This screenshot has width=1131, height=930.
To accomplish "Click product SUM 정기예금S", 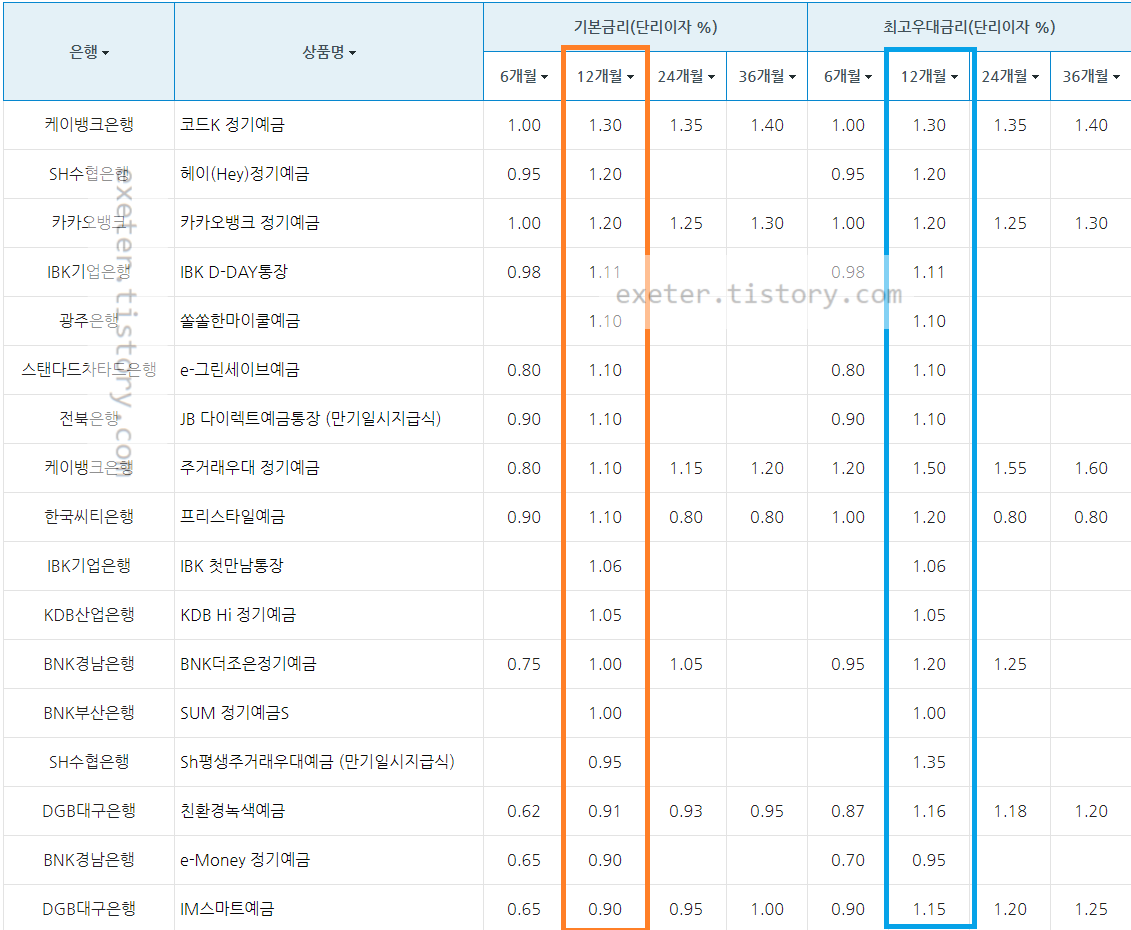I will coord(234,713).
